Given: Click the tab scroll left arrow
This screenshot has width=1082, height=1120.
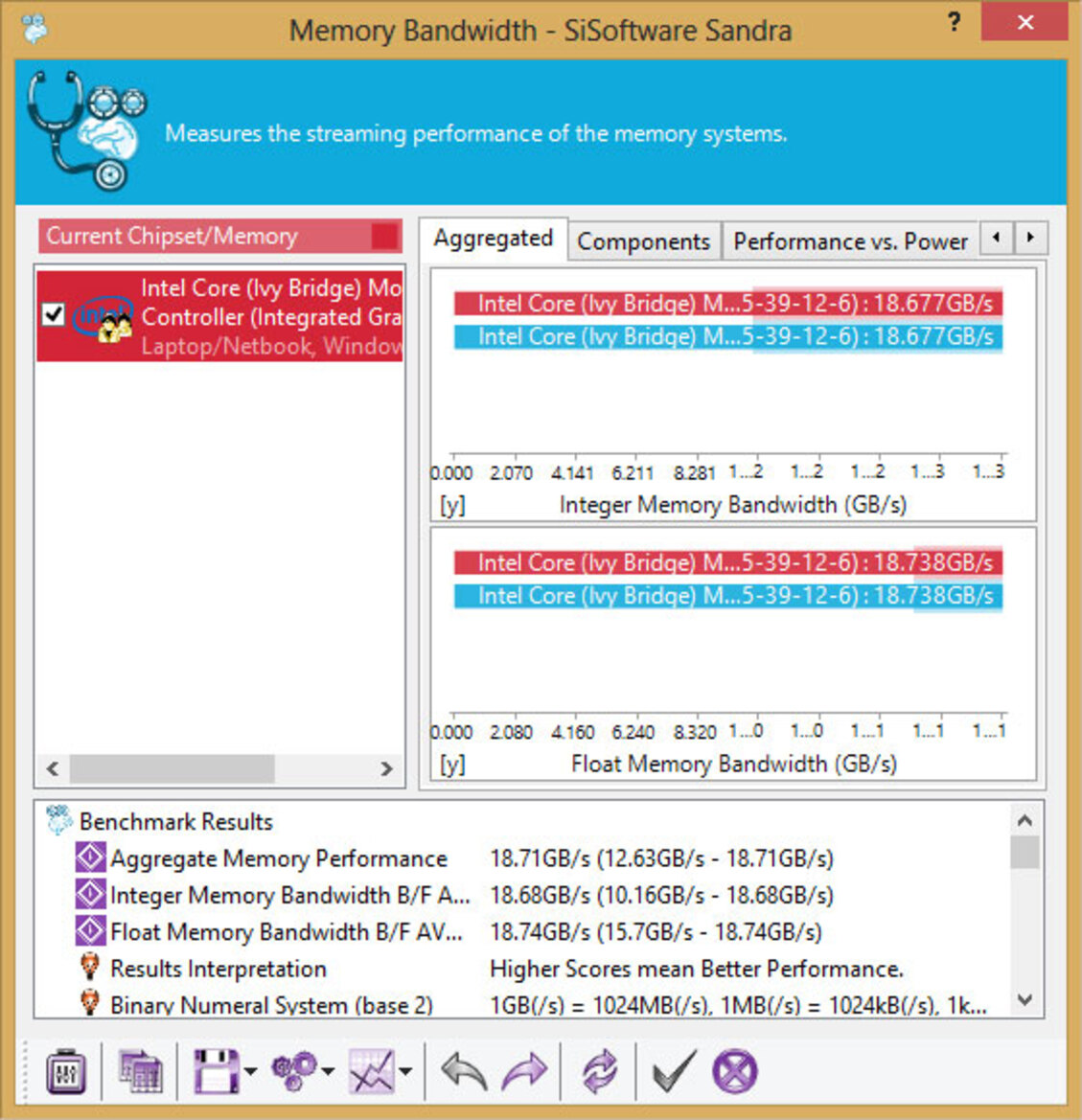Looking at the screenshot, I should pyautogui.click(x=997, y=238).
